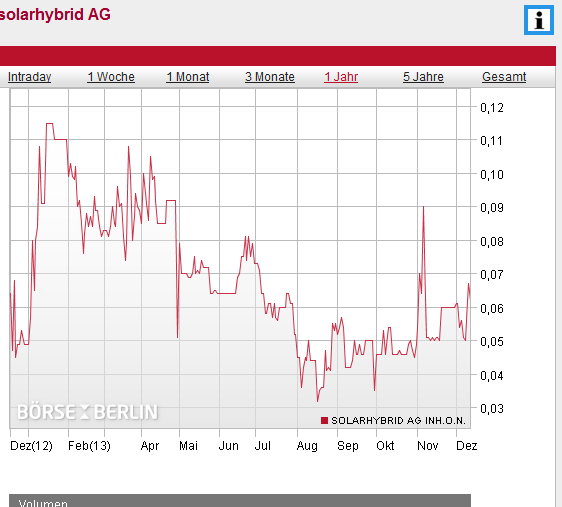562x507 pixels.
Task: Click the red legend square for SOLARHYBRID AG
Action: click(324, 420)
